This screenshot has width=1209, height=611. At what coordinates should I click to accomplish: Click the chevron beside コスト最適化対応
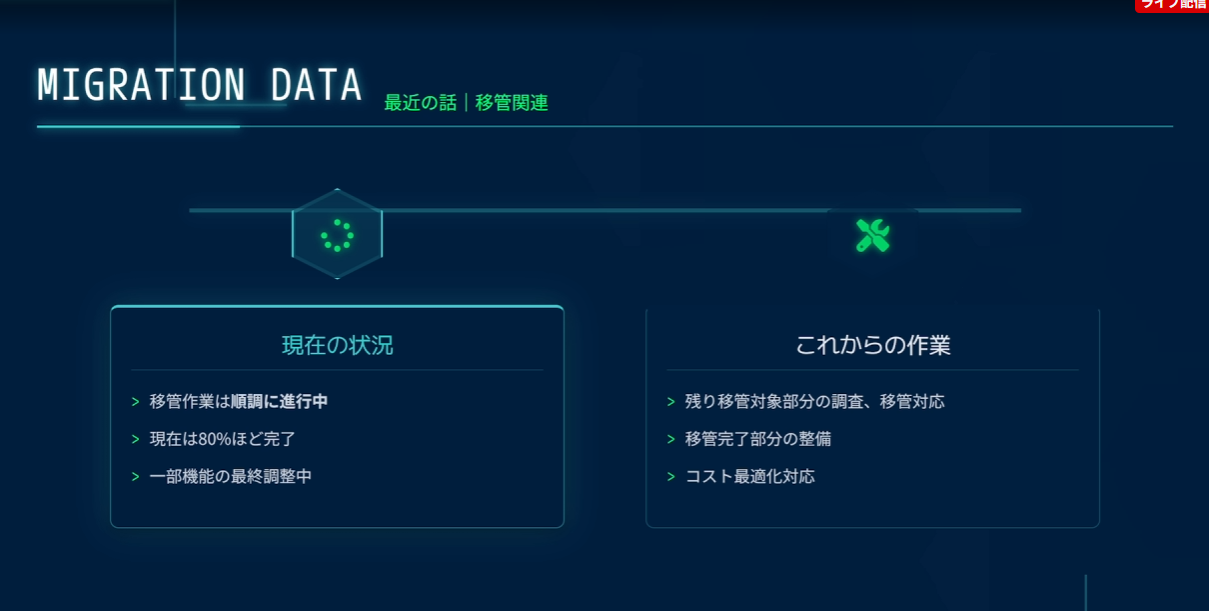tap(671, 477)
